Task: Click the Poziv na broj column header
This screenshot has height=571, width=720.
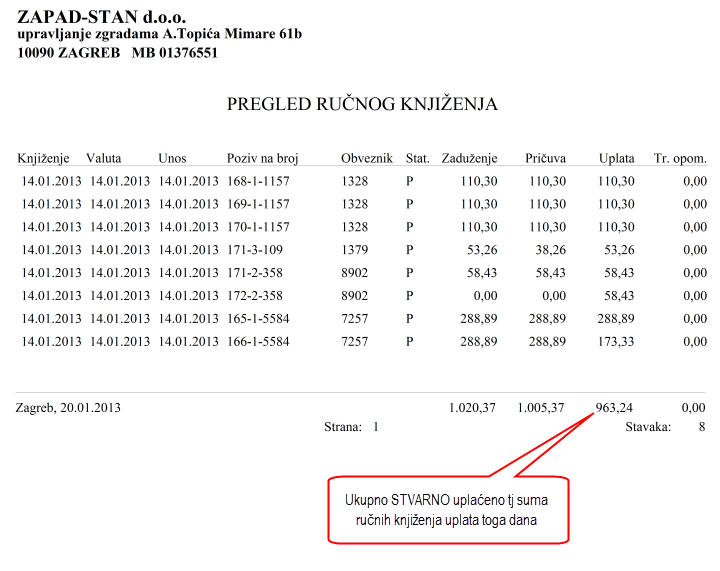Action: pyautogui.click(x=263, y=158)
